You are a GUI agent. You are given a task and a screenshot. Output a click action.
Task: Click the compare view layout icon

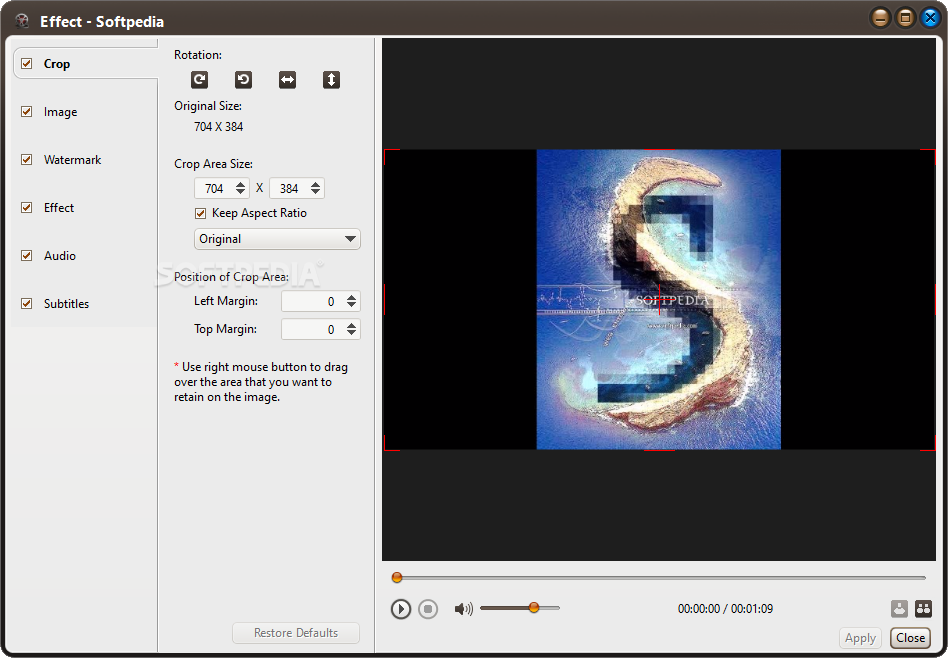923,608
